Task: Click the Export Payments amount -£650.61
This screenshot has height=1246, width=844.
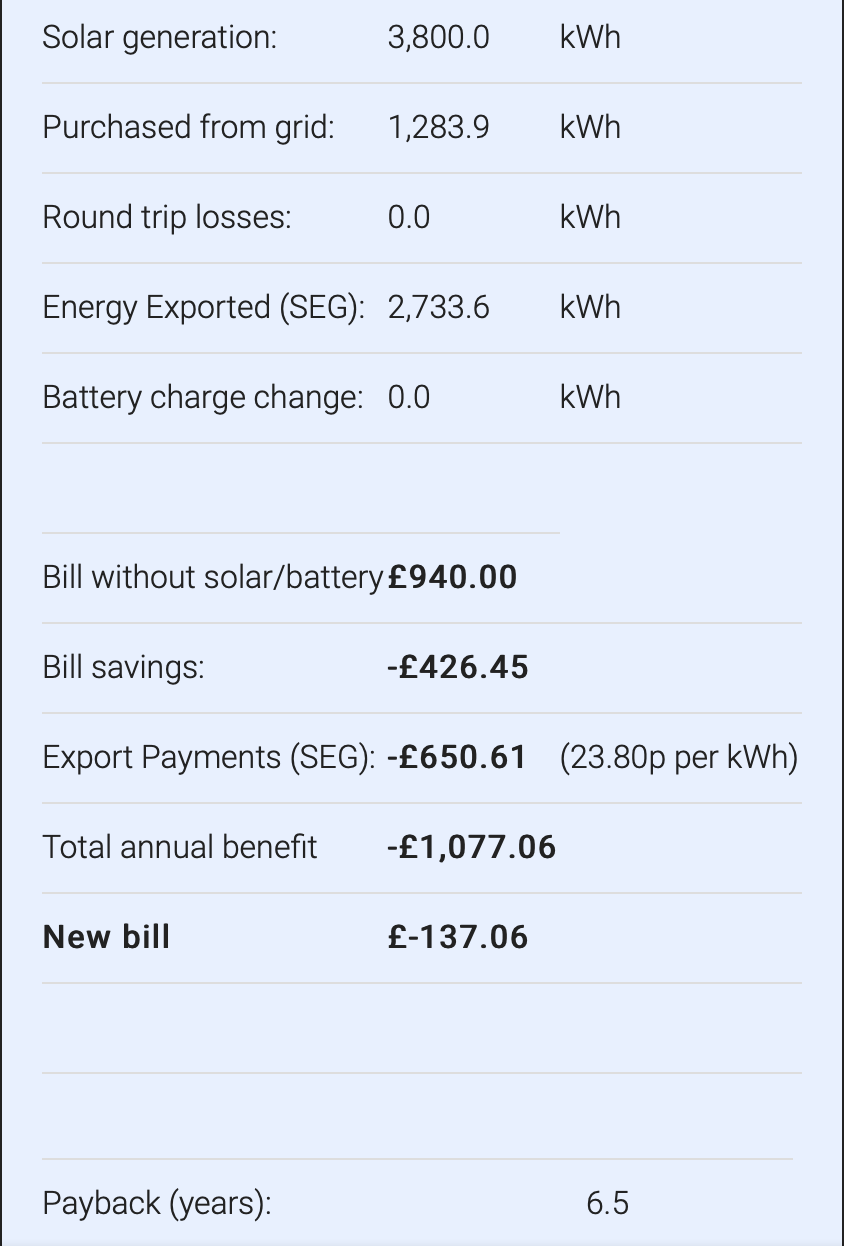Action: tap(456, 757)
